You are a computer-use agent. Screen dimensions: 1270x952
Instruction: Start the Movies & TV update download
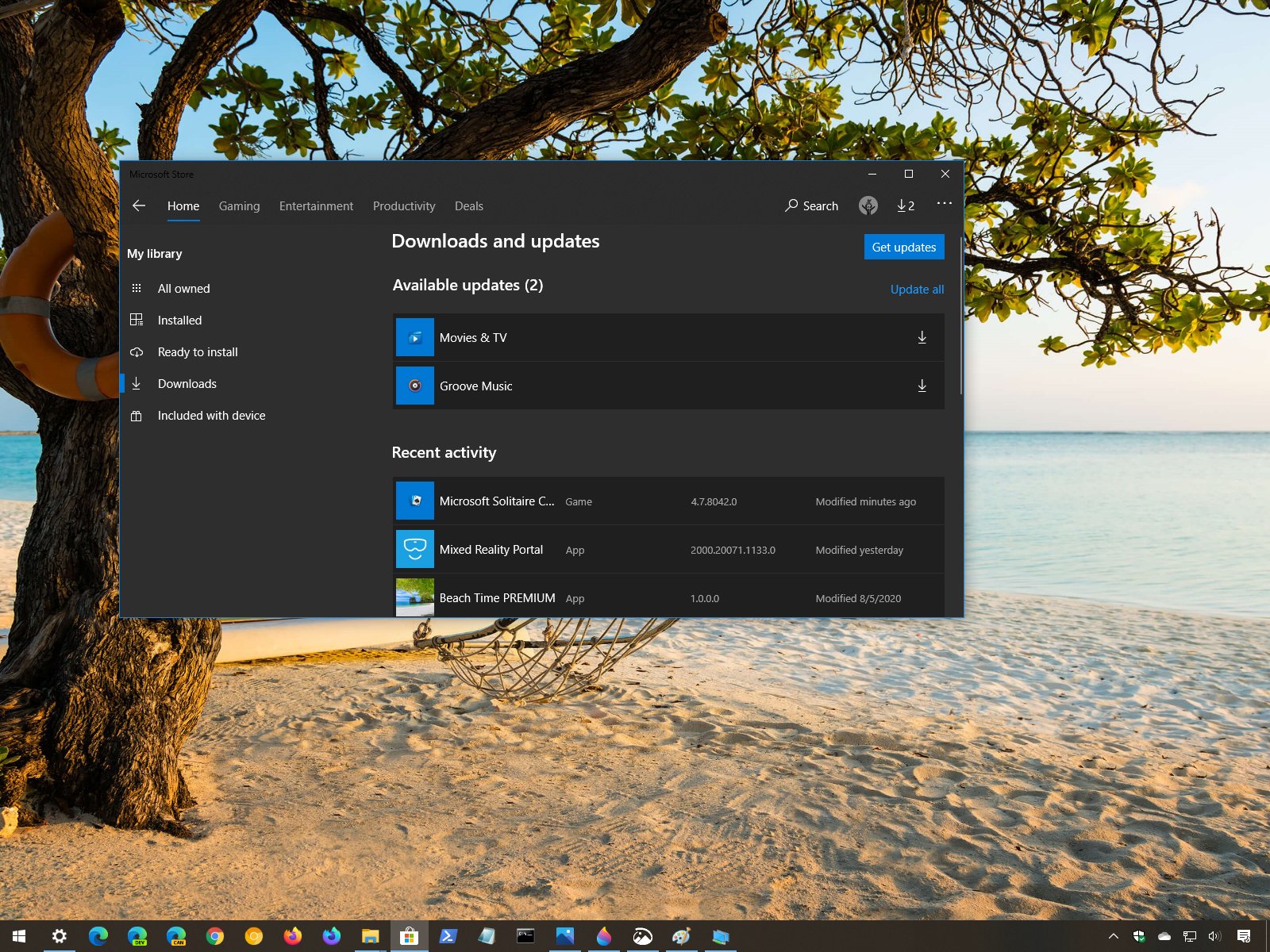pos(922,336)
